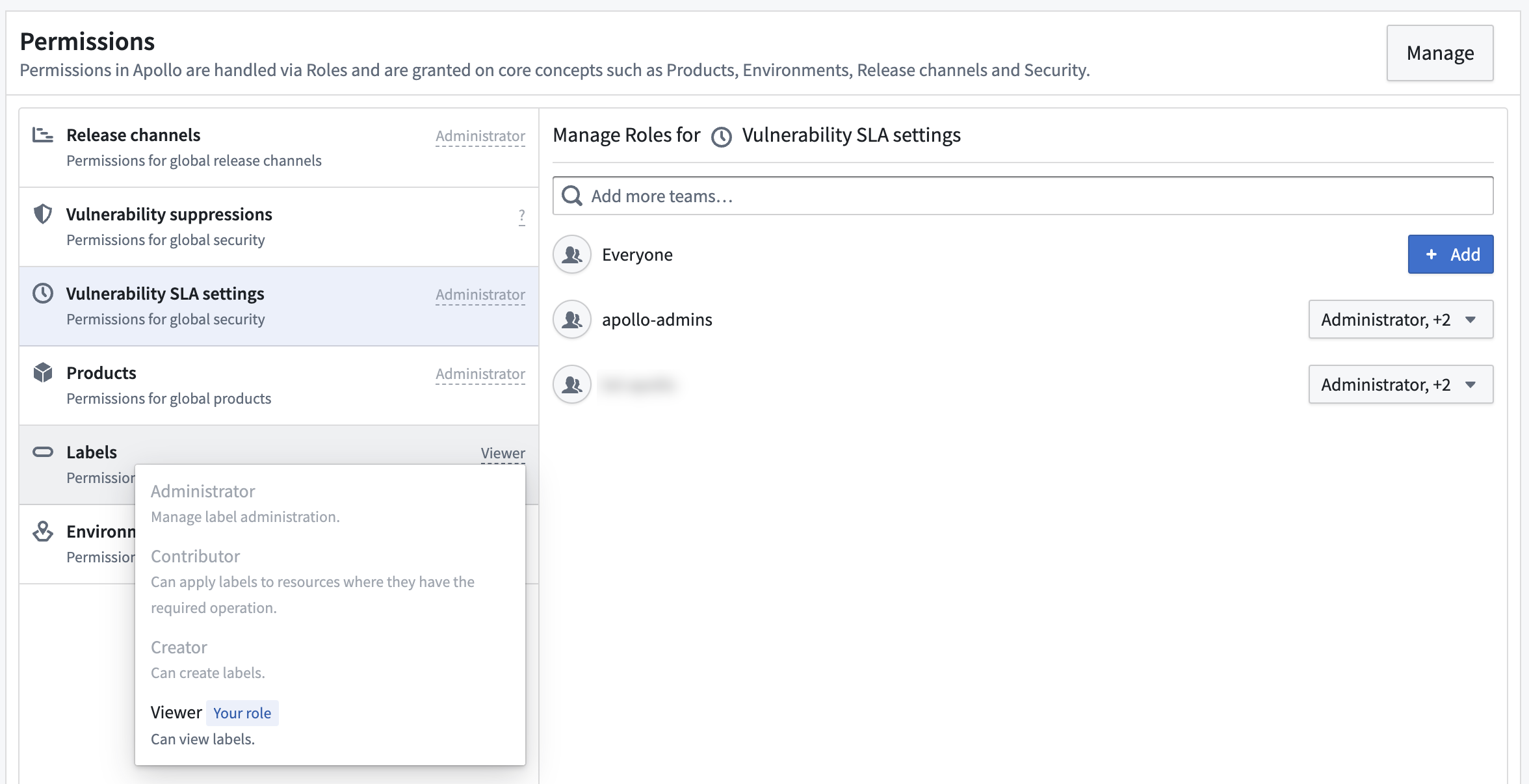Click Administrator role tag on Products
This screenshot has height=784, width=1529.
coord(480,374)
